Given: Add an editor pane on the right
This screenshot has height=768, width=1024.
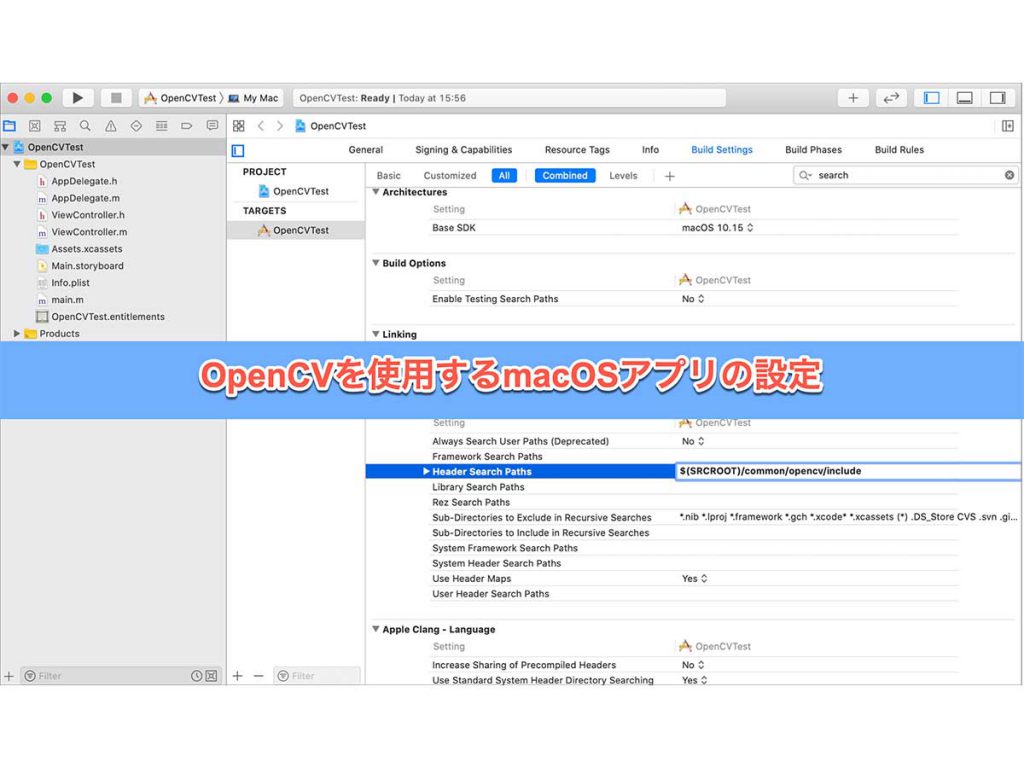Looking at the screenshot, I should (x=1008, y=126).
